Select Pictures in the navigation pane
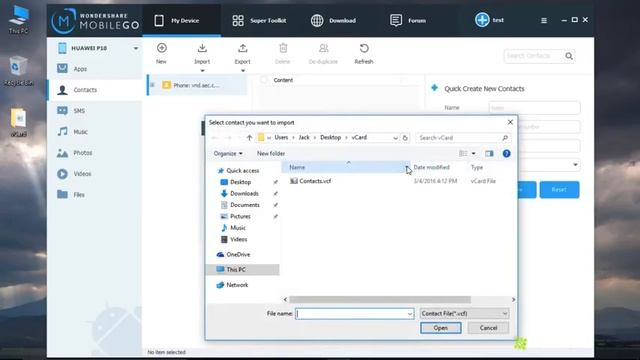Viewport: 640px width, 360px height. tap(240, 216)
